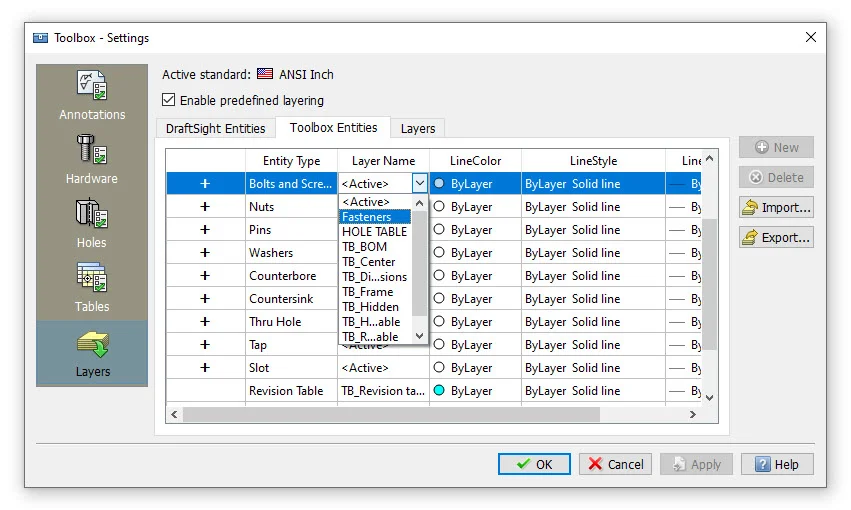Switch to the DraftSight Entities tab
Screen dimensions: 851x510
pyautogui.click(x=215, y=128)
